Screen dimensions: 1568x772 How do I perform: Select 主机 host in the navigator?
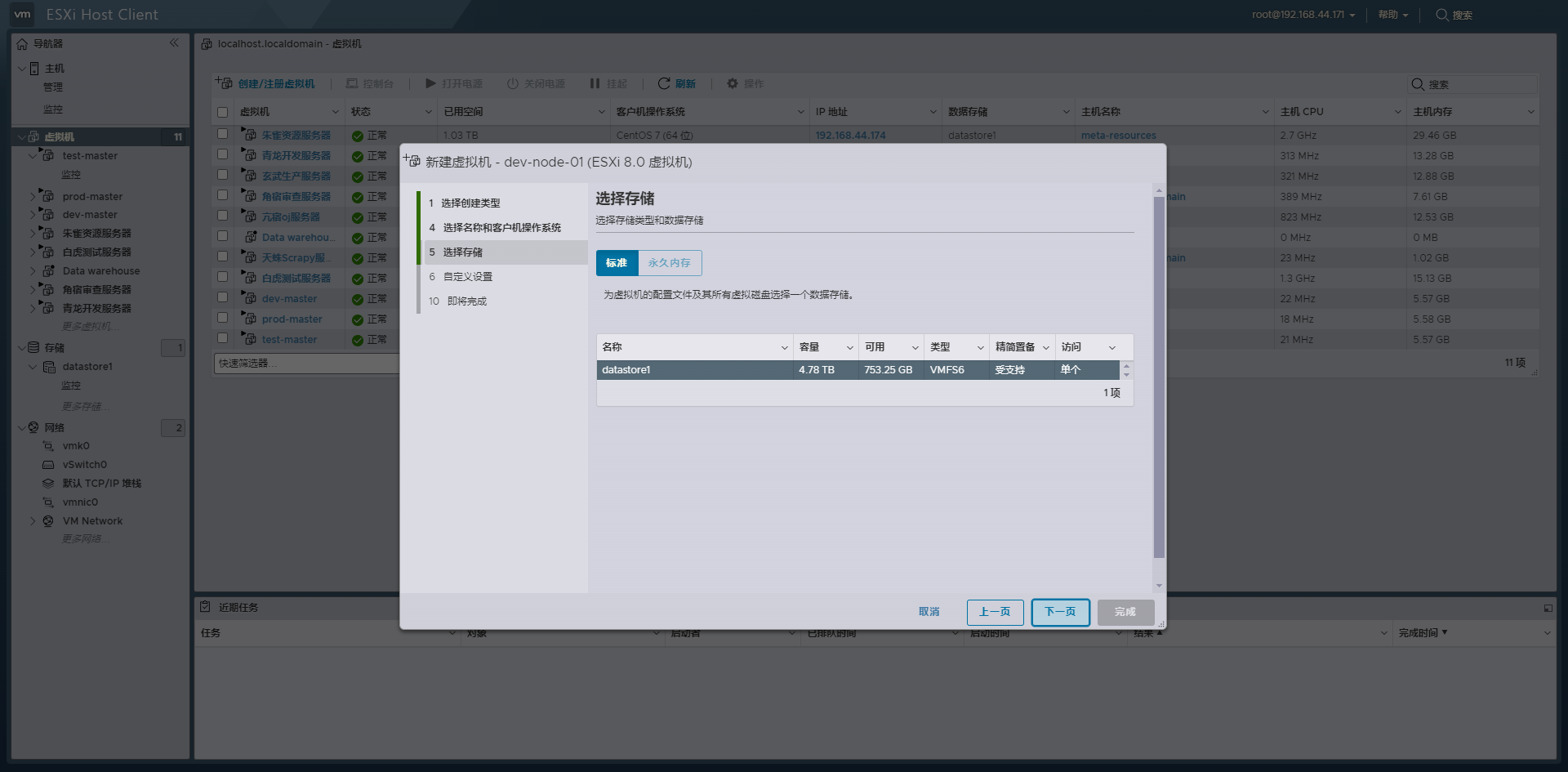[54, 68]
